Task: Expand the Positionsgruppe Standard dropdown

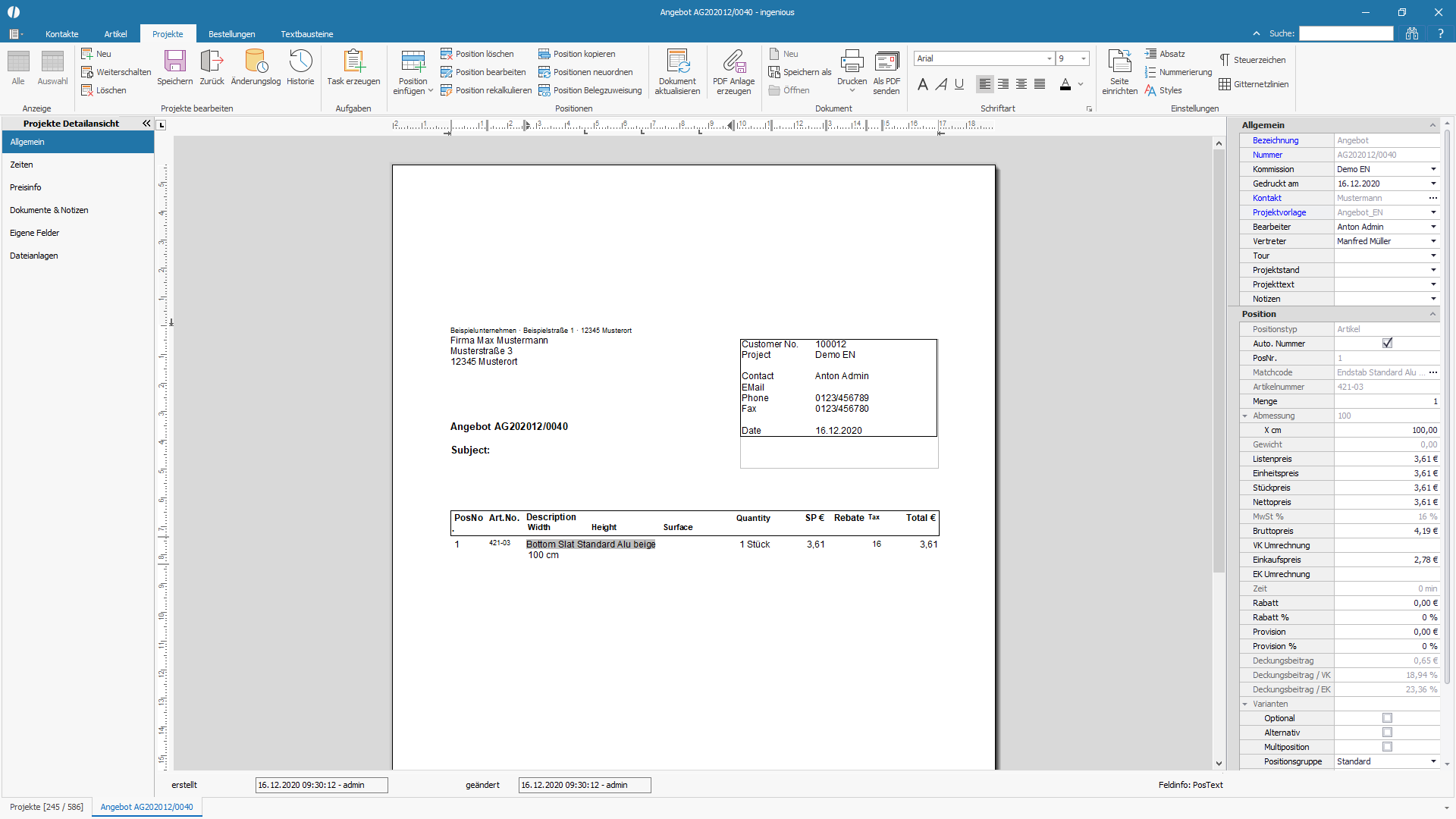Action: (1433, 761)
